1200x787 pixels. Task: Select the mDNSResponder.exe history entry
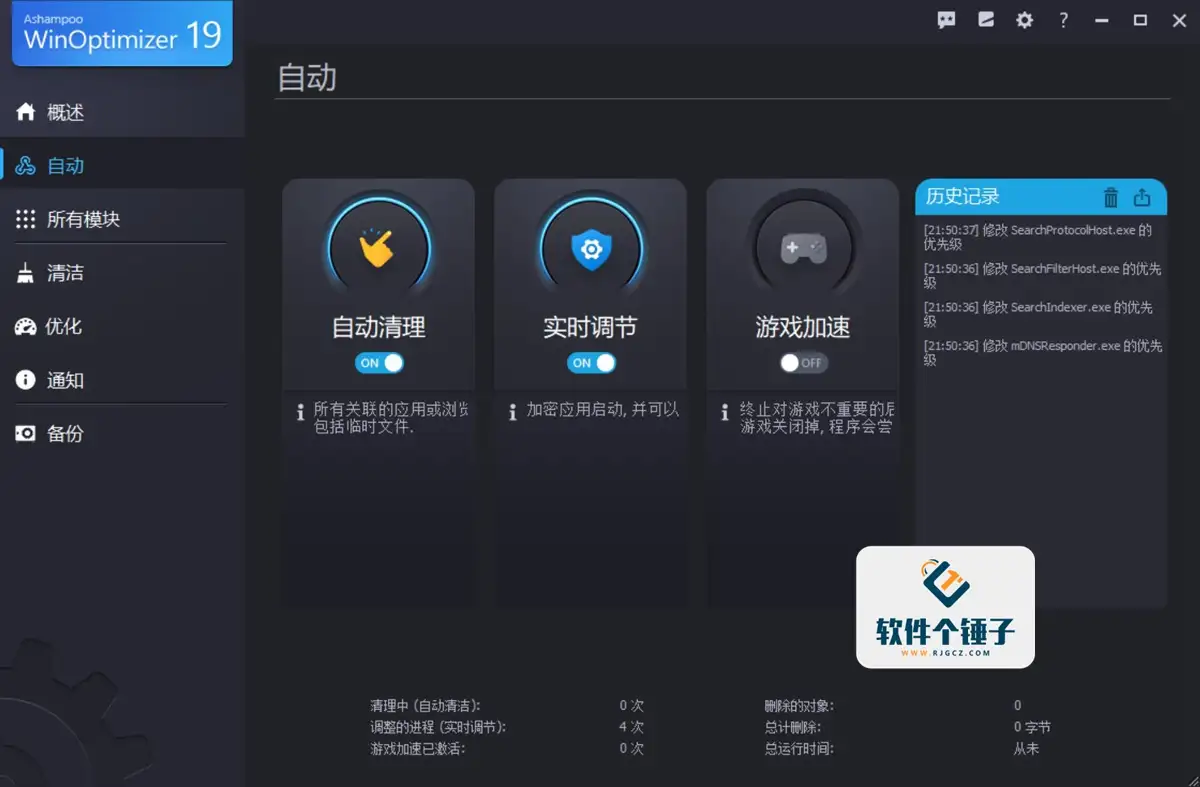(x=1041, y=353)
